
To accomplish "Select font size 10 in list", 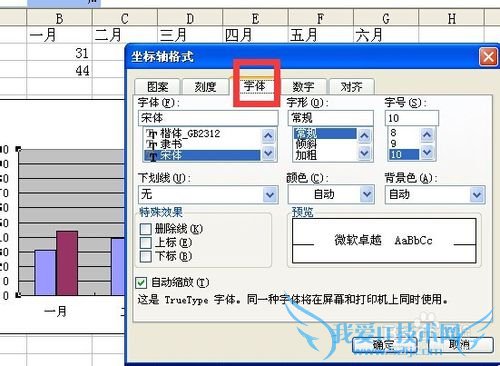I will click(x=403, y=155).
